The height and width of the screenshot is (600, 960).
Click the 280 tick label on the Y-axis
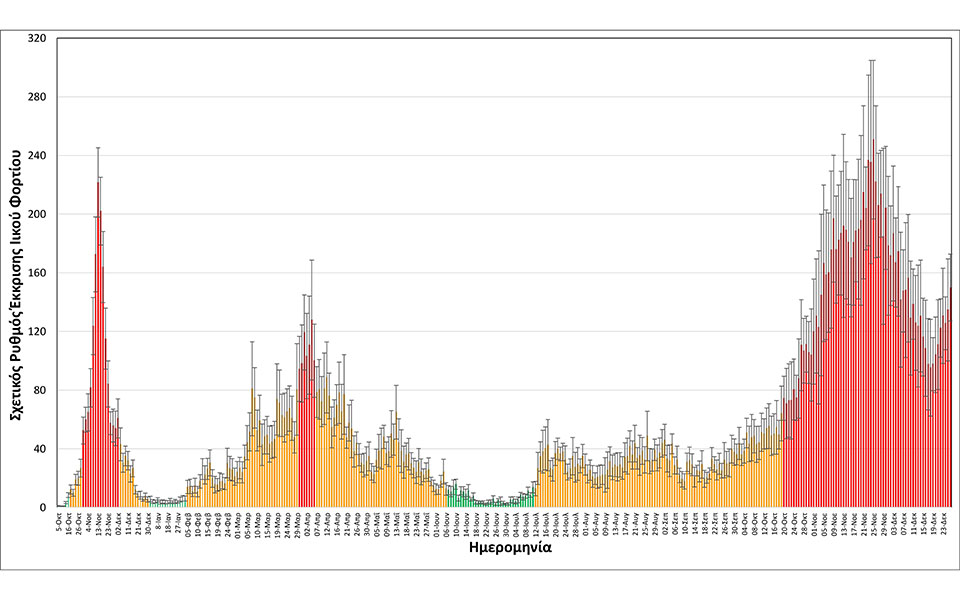click(x=39, y=98)
